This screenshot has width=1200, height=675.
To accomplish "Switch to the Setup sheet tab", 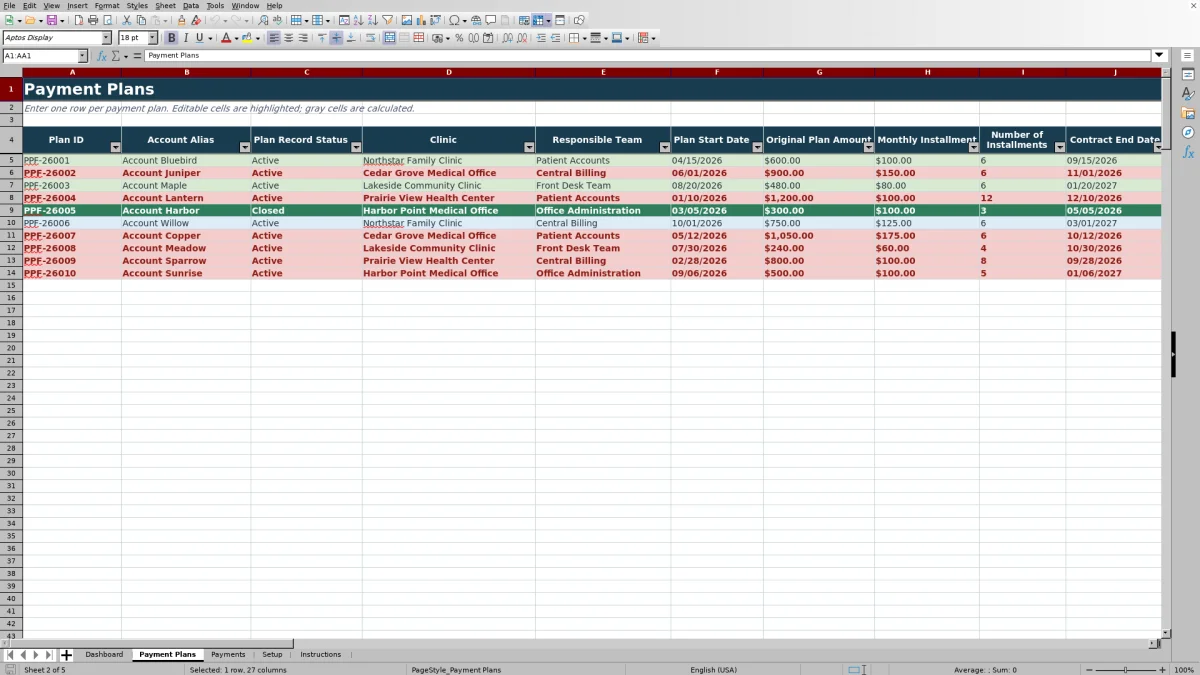I will pyautogui.click(x=272, y=655).
